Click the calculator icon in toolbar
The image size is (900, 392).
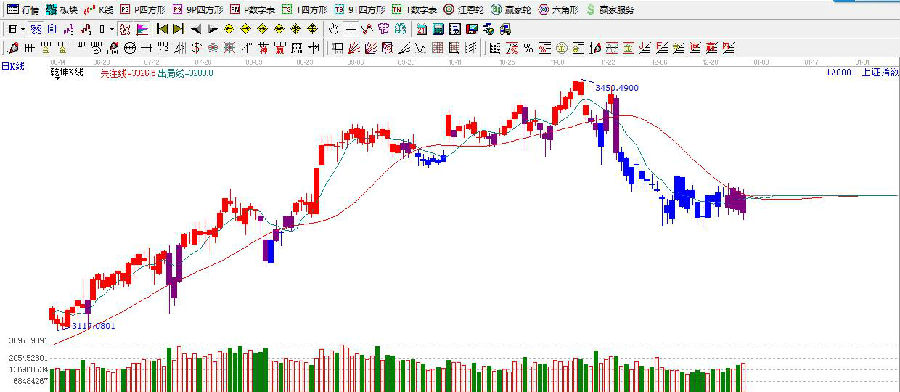(438, 29)
